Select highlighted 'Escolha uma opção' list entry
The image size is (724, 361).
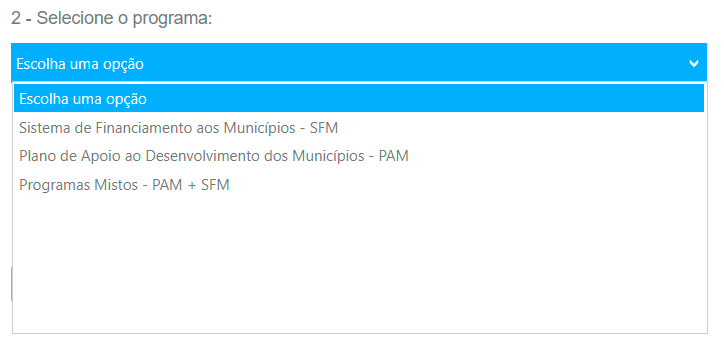coord(359,98)
